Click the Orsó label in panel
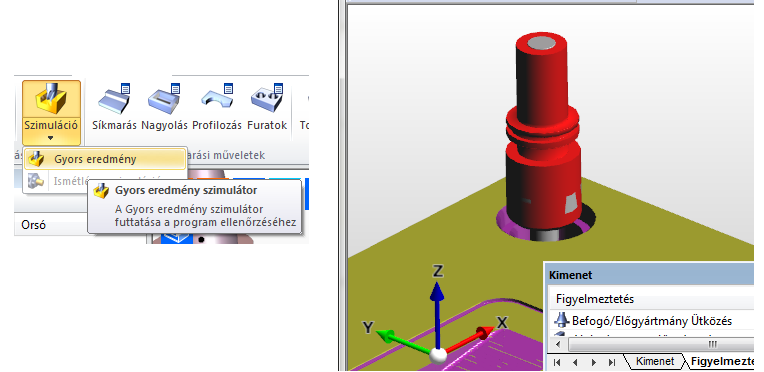The height and width of the screenshot is (372, 764). [34, 225]
